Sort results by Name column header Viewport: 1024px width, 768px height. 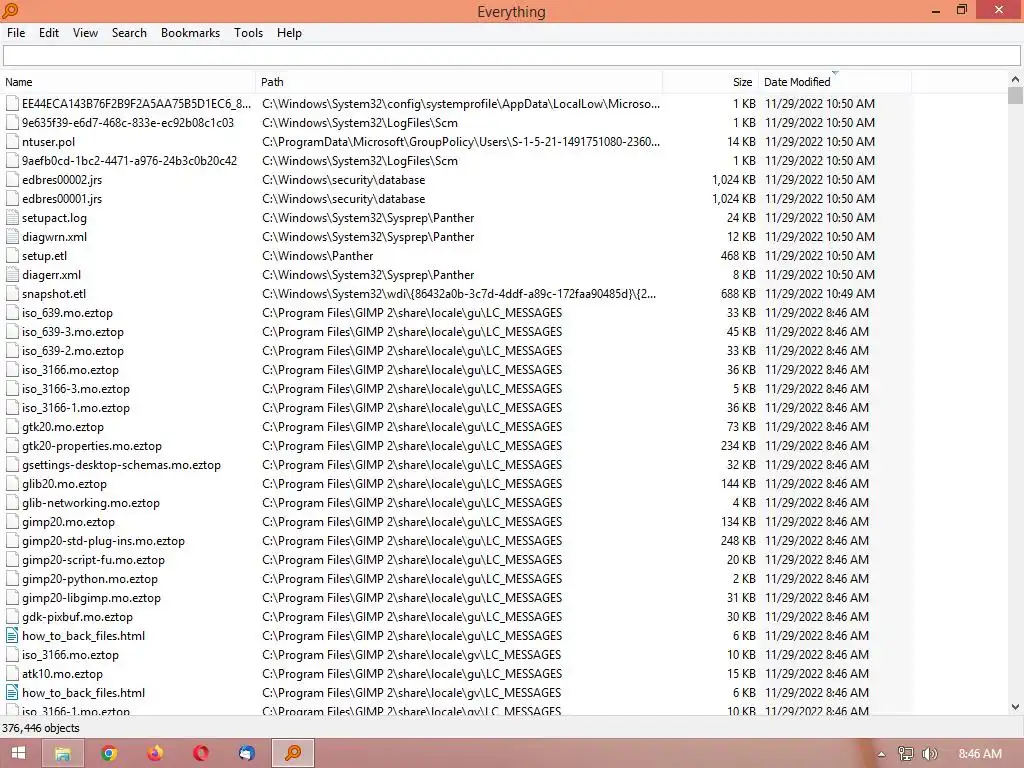click(x=128, y=82)
